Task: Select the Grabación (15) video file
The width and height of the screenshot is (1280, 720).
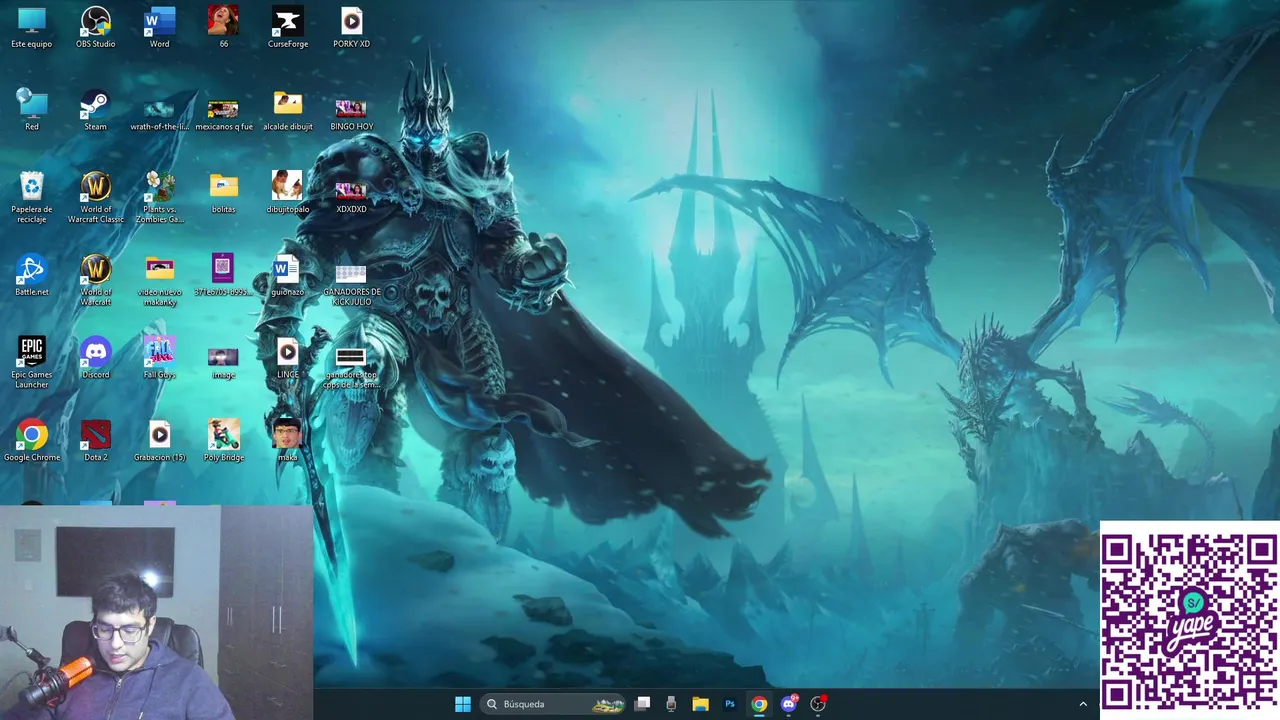Action: point(159,441)
